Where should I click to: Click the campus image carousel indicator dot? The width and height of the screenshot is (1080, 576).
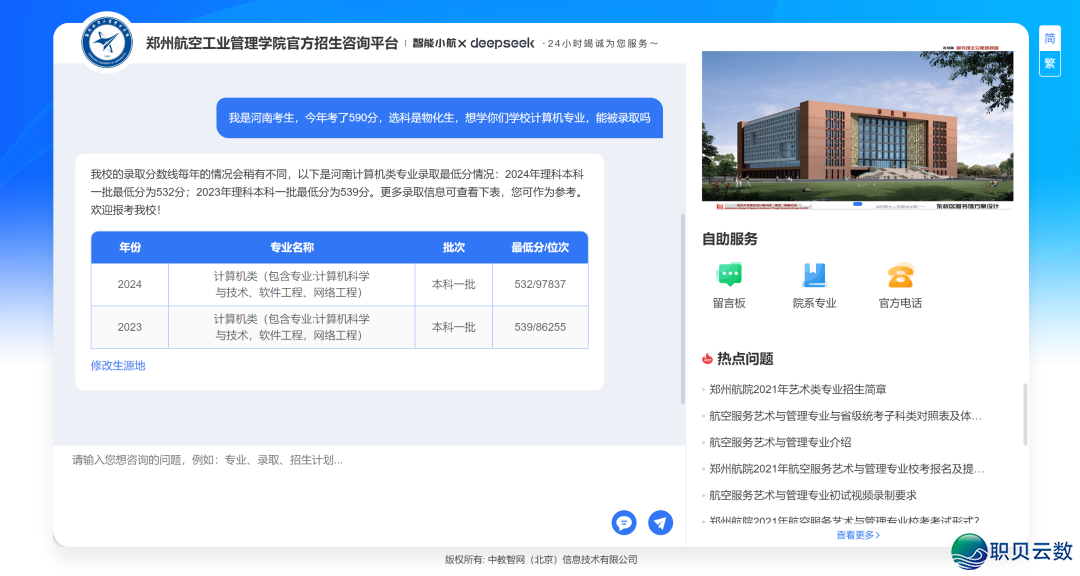pos(857,204)
